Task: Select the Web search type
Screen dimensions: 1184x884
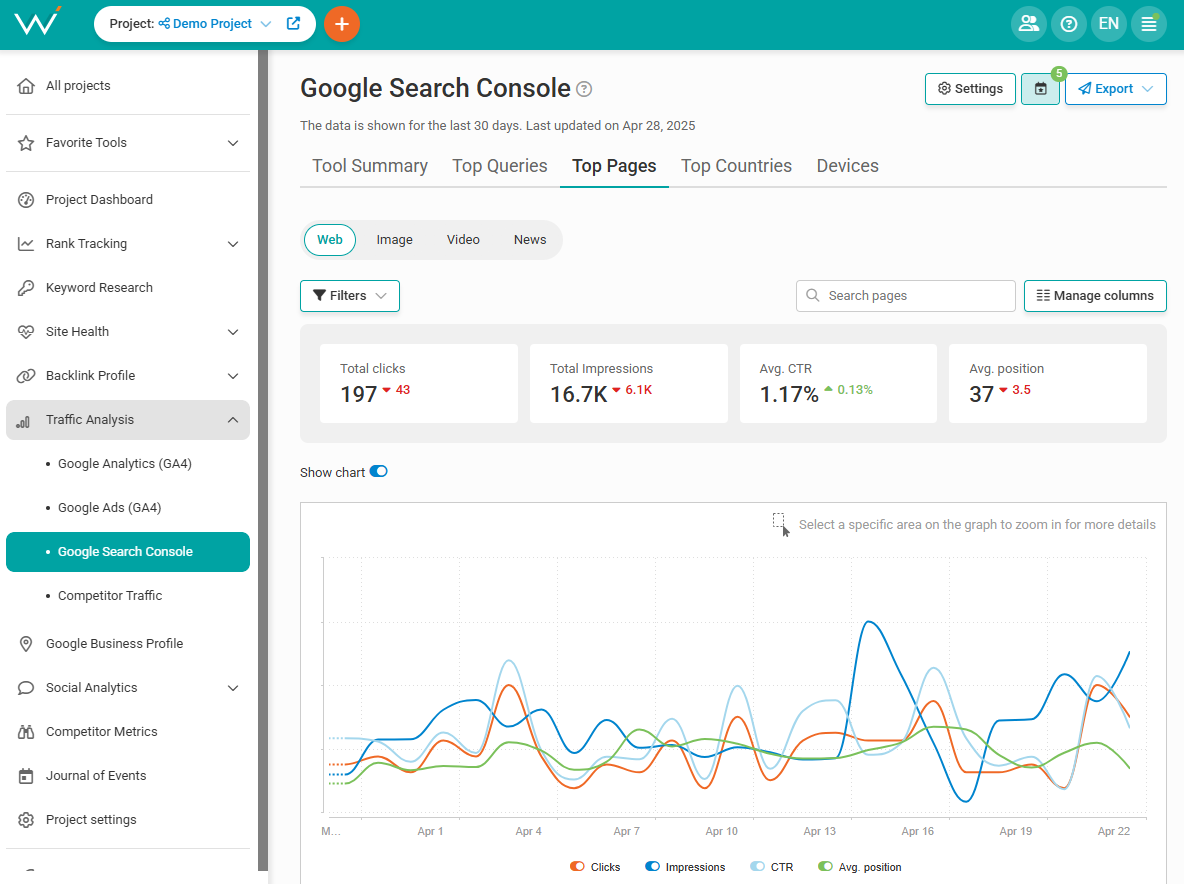Action: (x=329, y=240)
